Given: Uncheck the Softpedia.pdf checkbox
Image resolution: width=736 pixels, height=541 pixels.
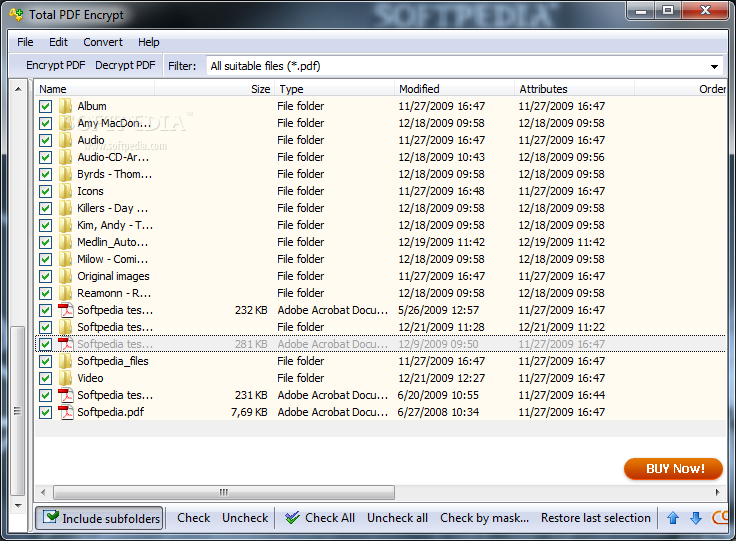Looking at the screenshot, I should [46, 412].
